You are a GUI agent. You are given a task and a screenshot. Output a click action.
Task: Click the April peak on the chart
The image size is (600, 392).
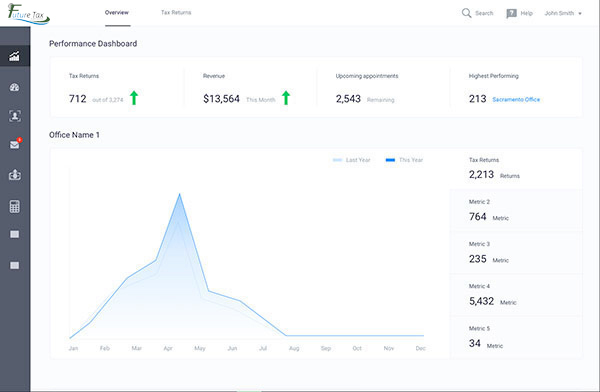click(x=179, y=194)
